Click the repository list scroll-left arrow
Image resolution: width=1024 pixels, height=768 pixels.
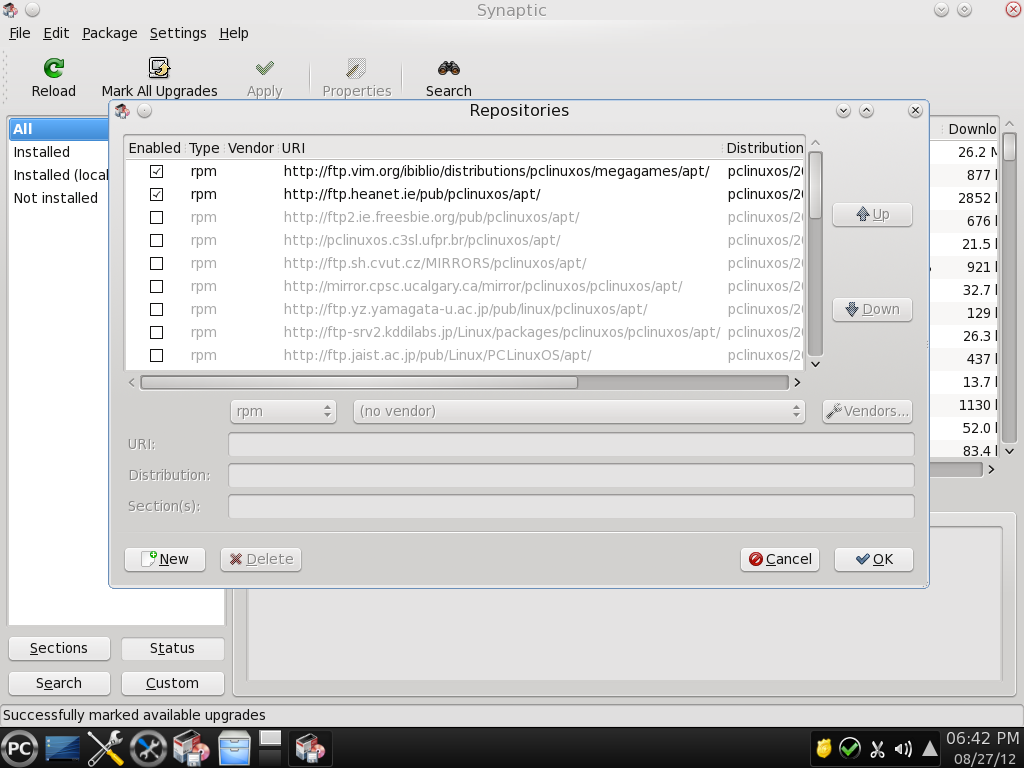[131, 383]
